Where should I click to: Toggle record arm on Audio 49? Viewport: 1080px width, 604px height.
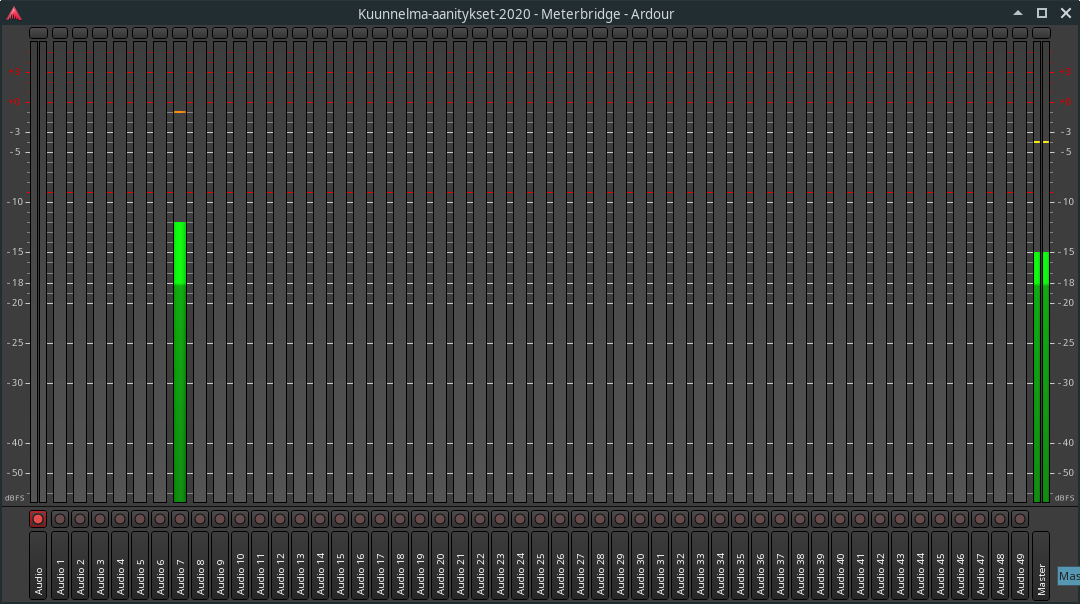point(1020,519)
